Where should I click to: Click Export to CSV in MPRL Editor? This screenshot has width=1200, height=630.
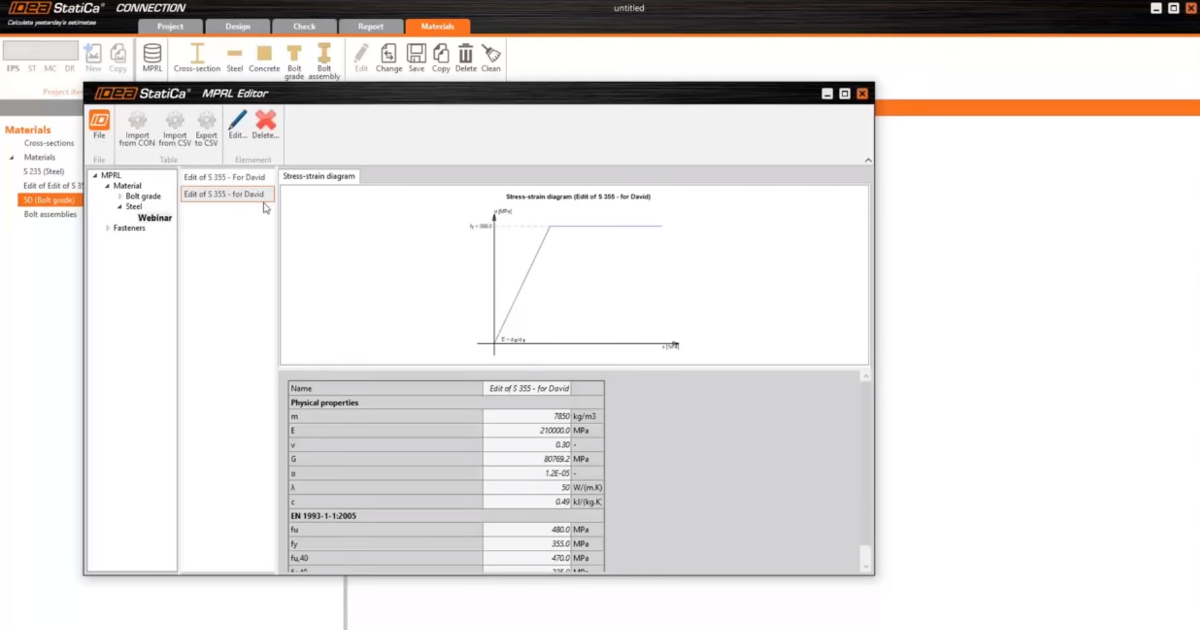[206, 129]
